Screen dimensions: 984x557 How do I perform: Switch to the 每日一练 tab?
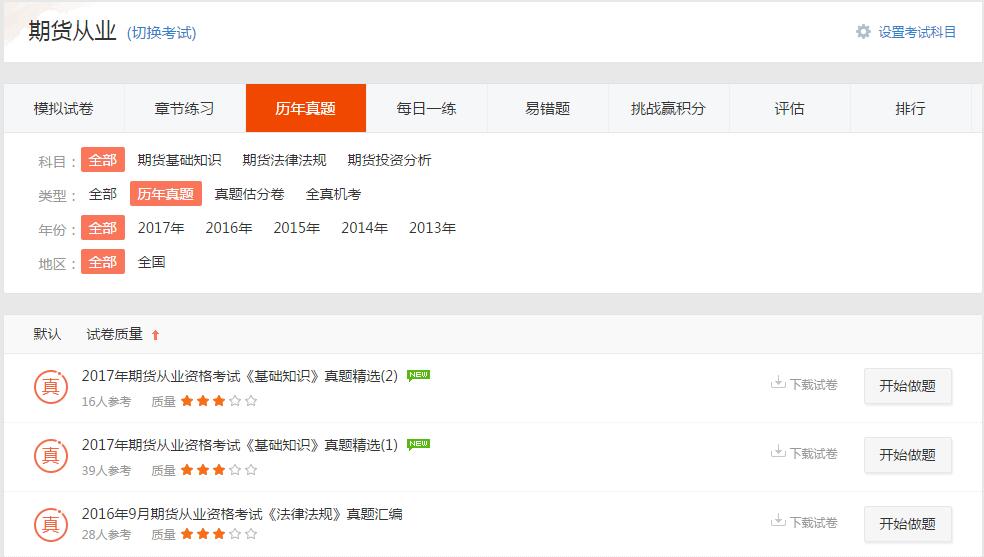[x=426, y=108]
